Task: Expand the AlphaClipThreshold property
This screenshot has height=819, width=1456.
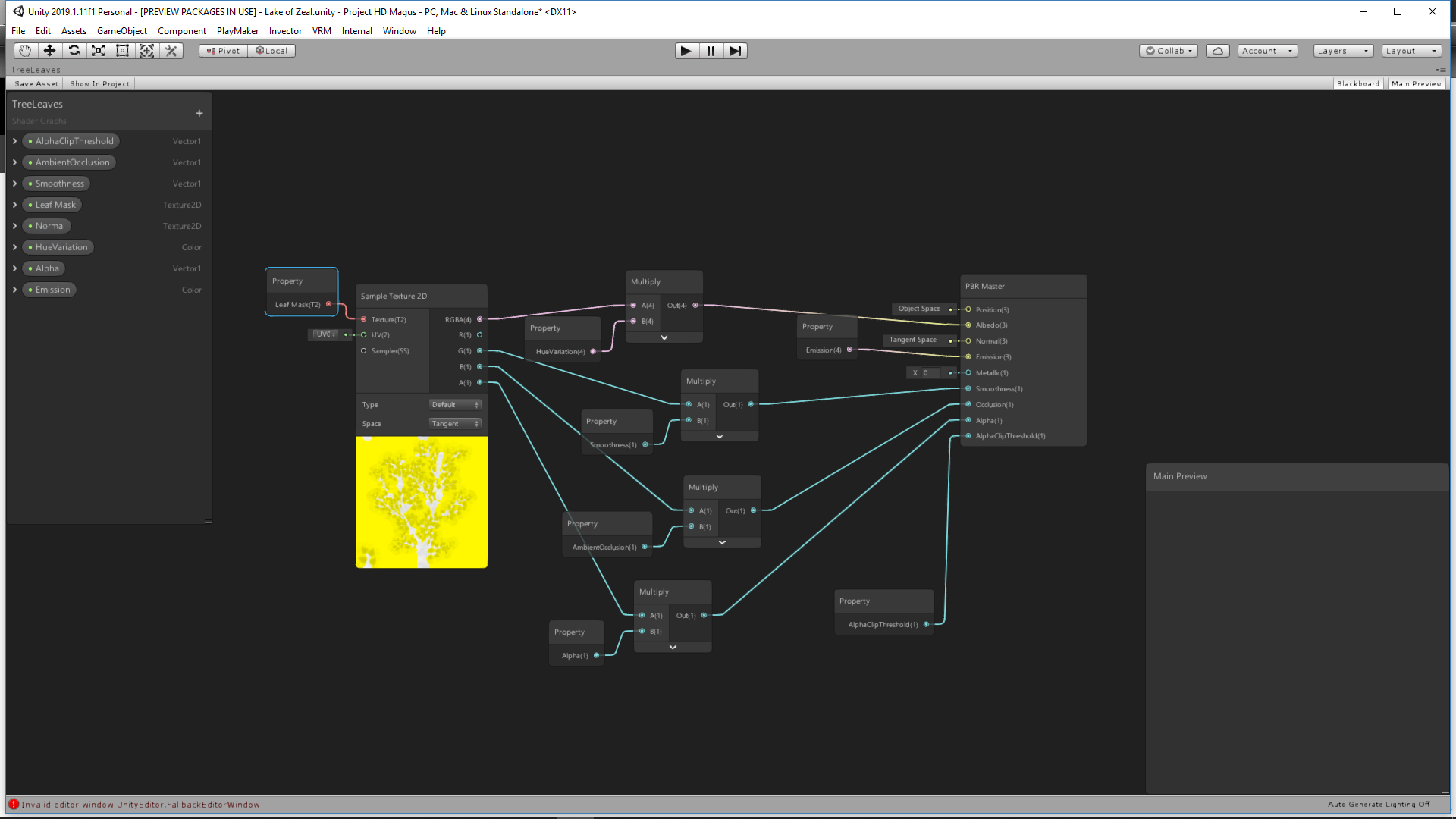Action: coord(14,141)
